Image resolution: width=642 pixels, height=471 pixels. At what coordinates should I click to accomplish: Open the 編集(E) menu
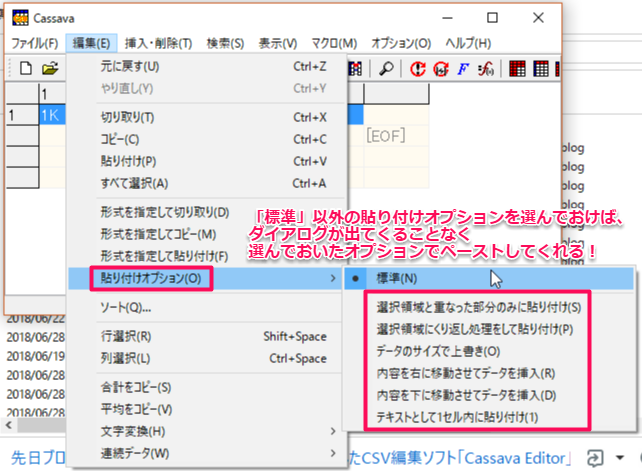91,43
